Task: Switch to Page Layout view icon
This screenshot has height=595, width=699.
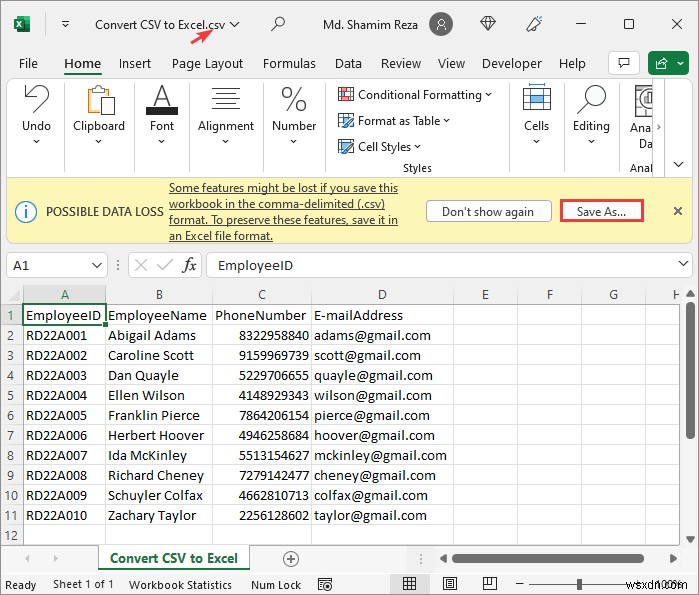Action: pyautogui.click(x=449, y=583)
